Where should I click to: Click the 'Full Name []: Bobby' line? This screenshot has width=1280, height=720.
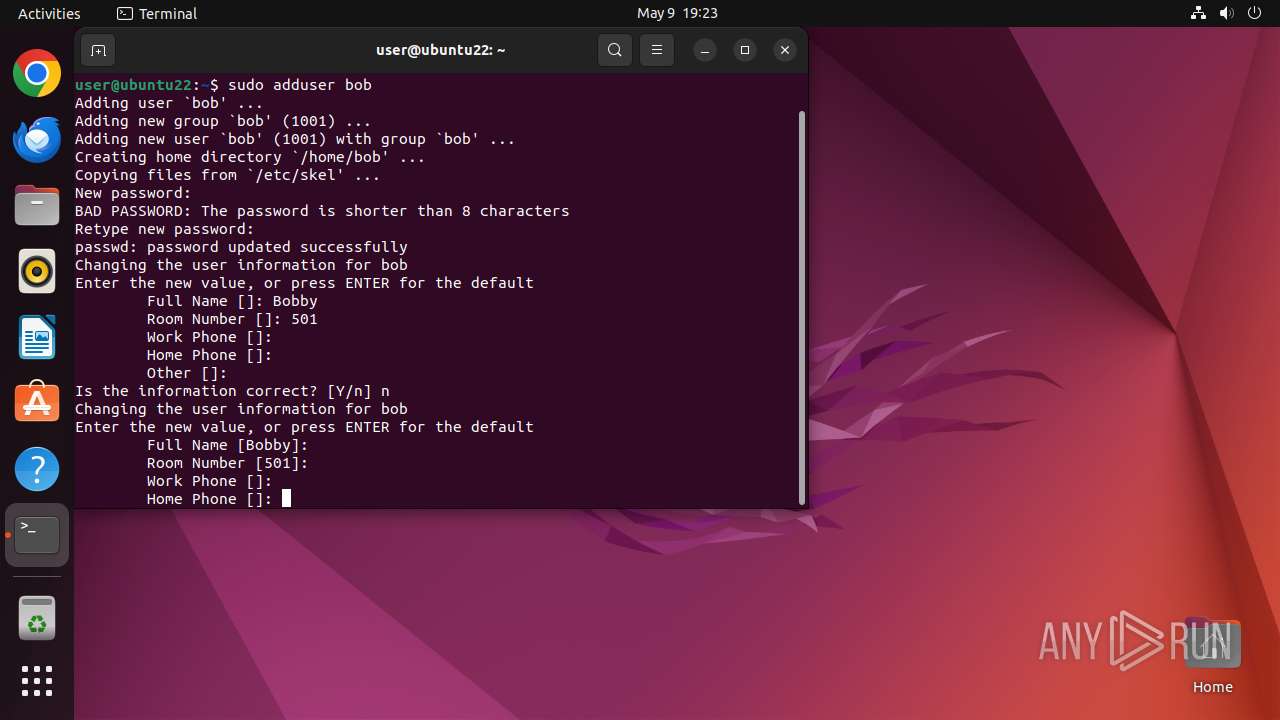tap(232, 301)
